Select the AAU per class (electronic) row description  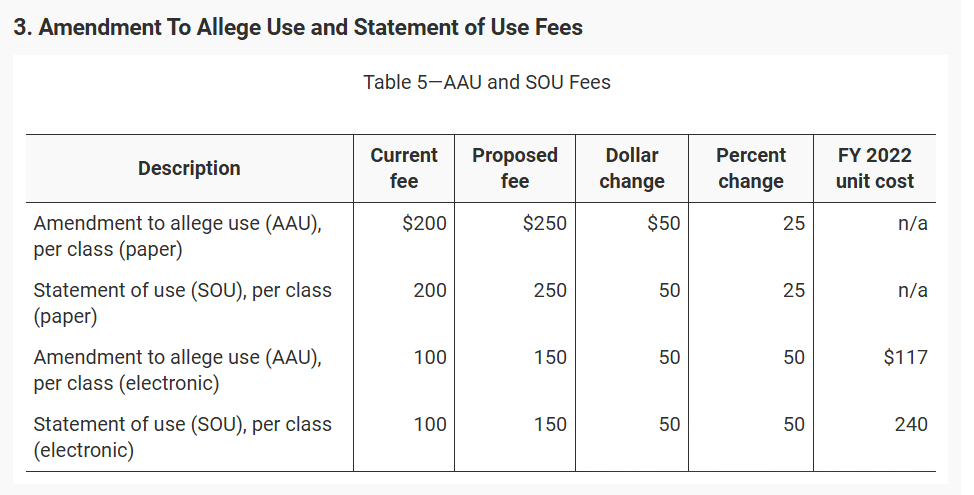pyautogui.click(x=178, y=370)
